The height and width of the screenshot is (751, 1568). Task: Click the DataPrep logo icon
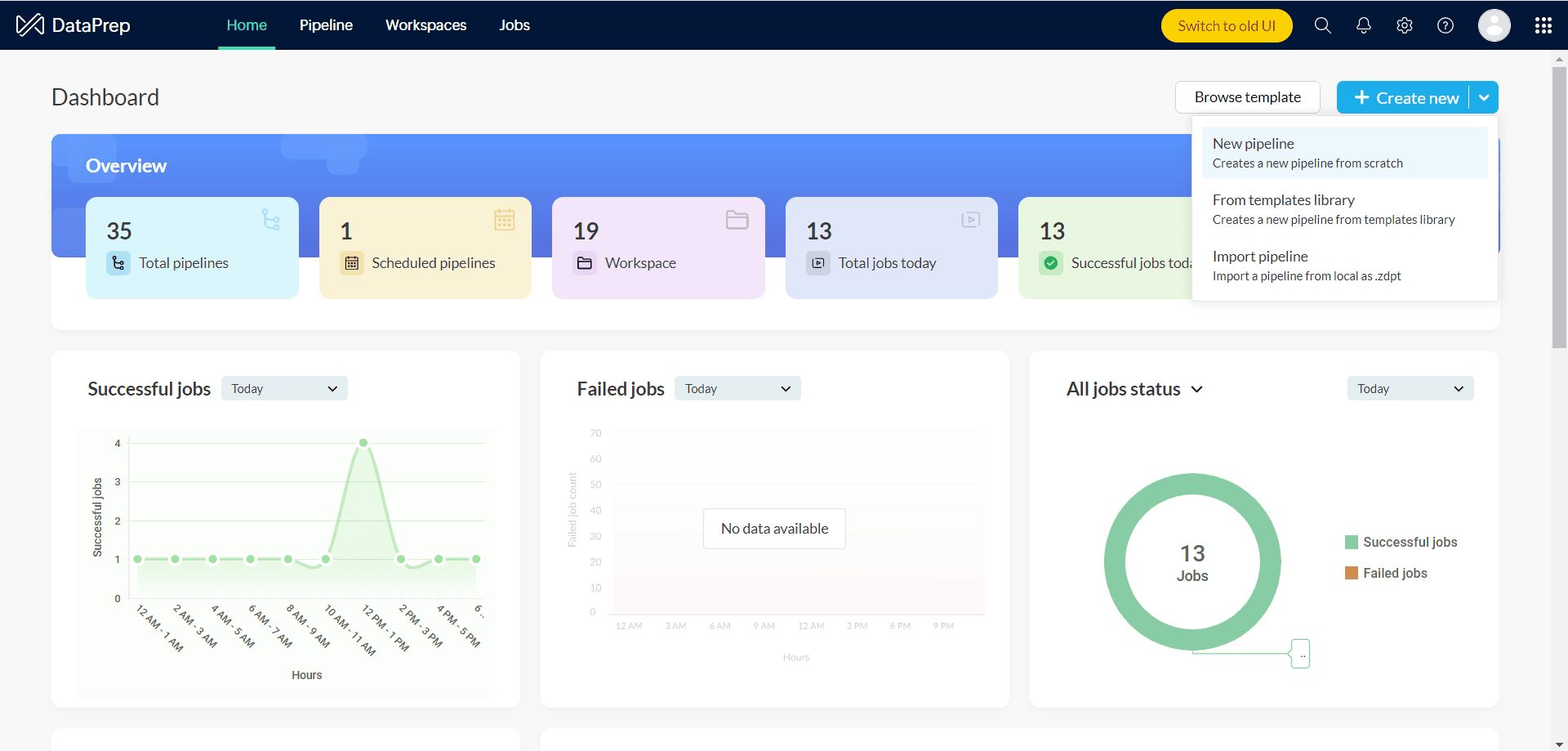[30, 25]
